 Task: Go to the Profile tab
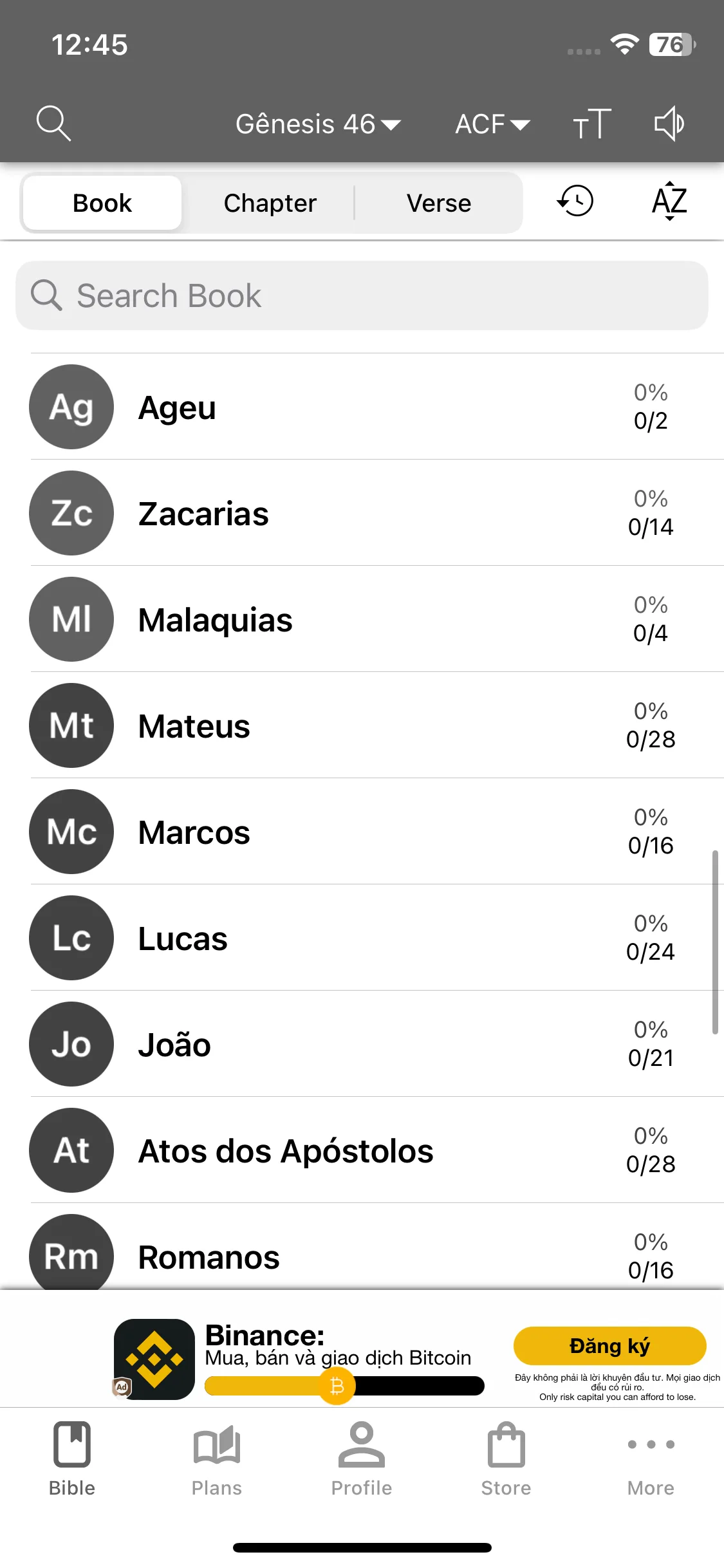coord(362,1459)
